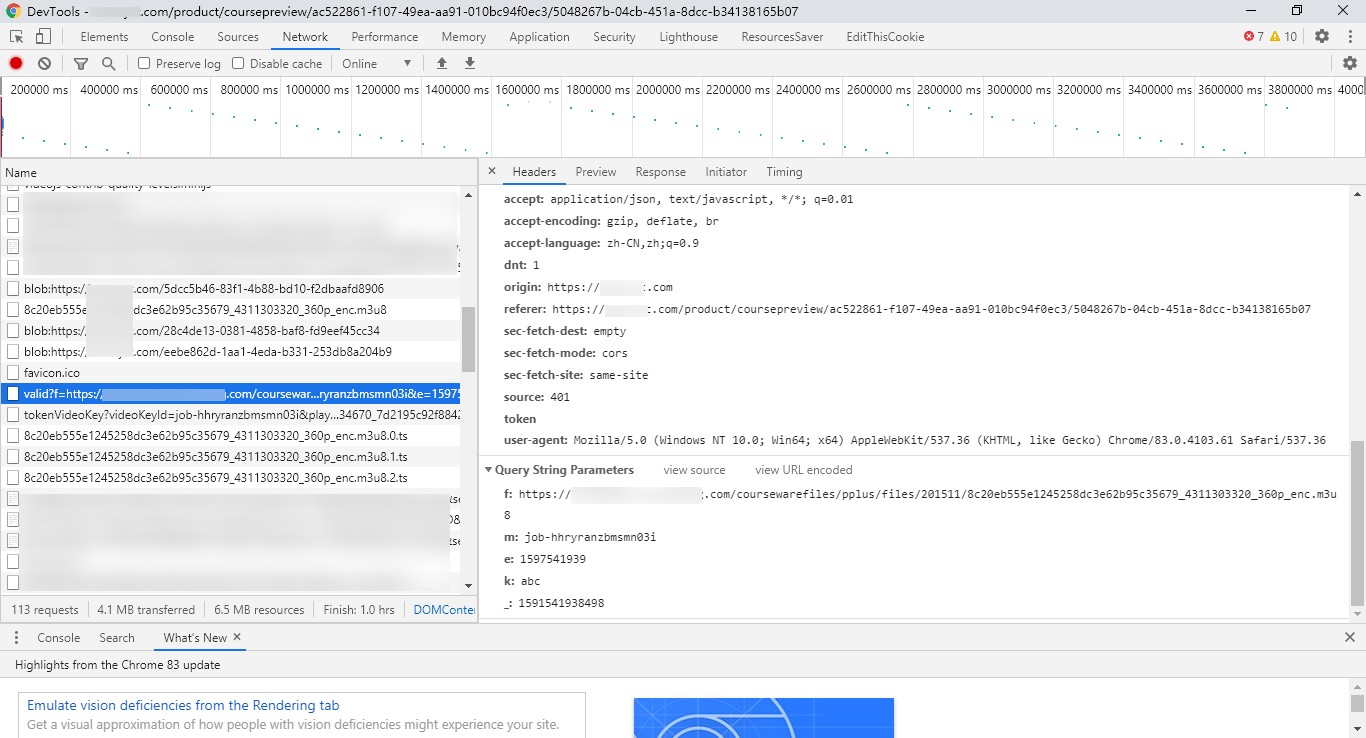This screenshot has width=1366, height=738.
Task: Open DevTools settings gear icon
Action: tap(1322, 36)
